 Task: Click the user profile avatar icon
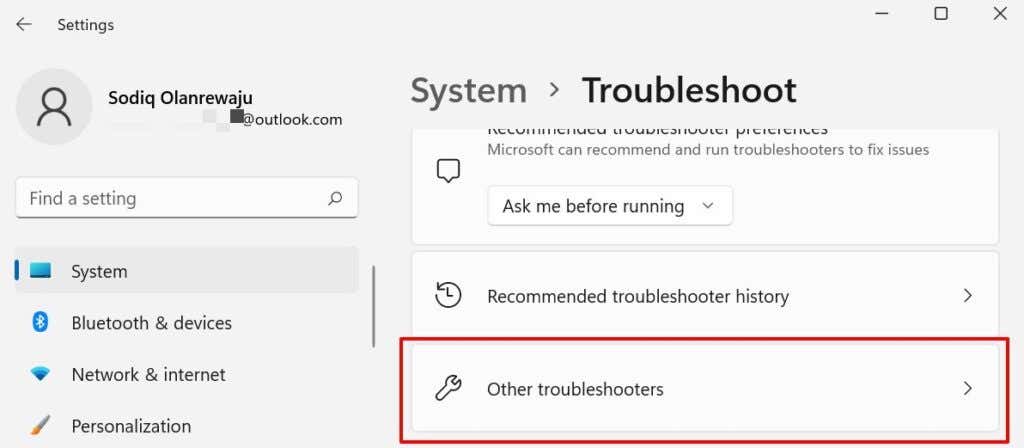pos(55,106)
